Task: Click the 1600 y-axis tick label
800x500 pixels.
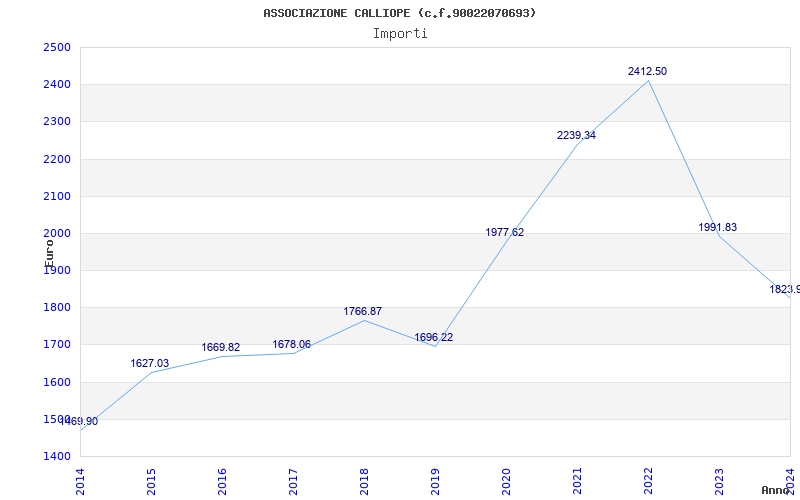Action: 57,382
